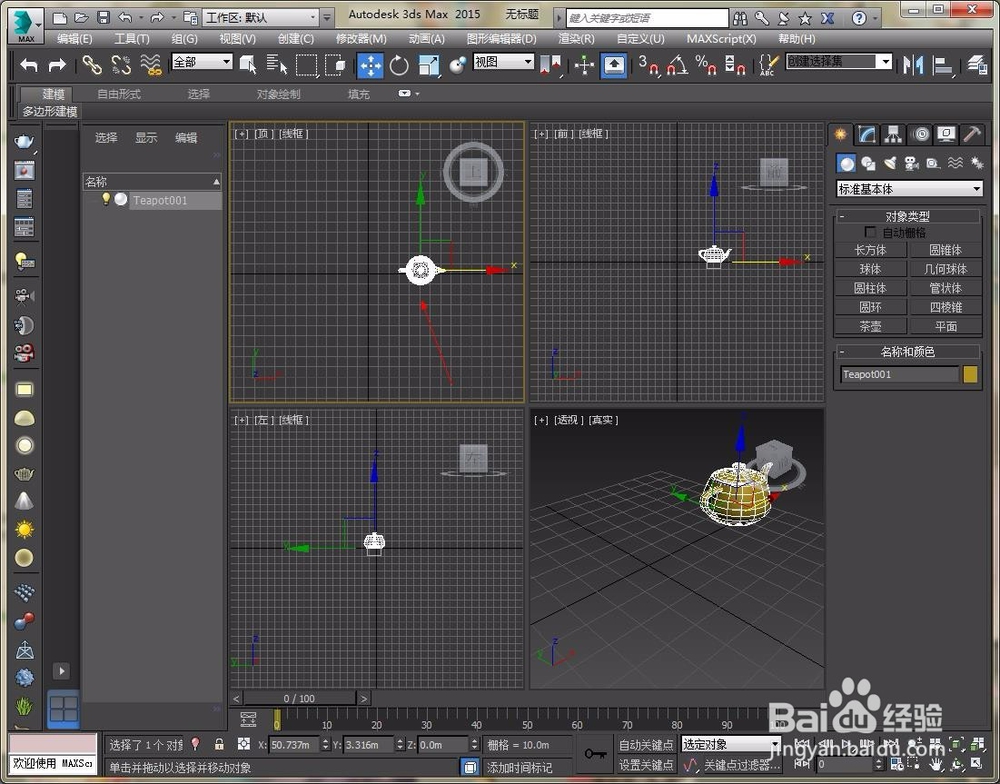Select the Lights category icon
This screenshot has width=1000, height=784.
(890, 163)
